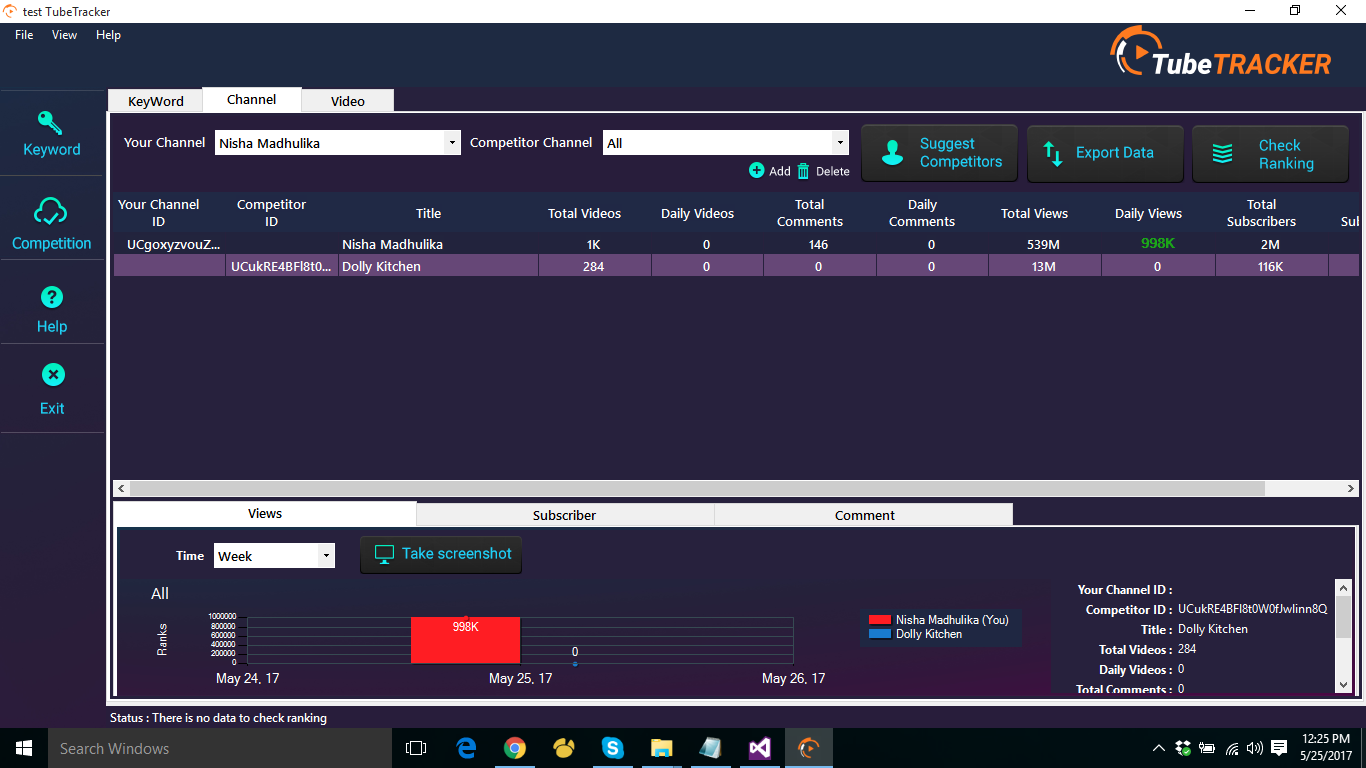Click the blue Dolly Kitchen legend swatch
The image size is (1366, 768).
(x=879, y=634)
